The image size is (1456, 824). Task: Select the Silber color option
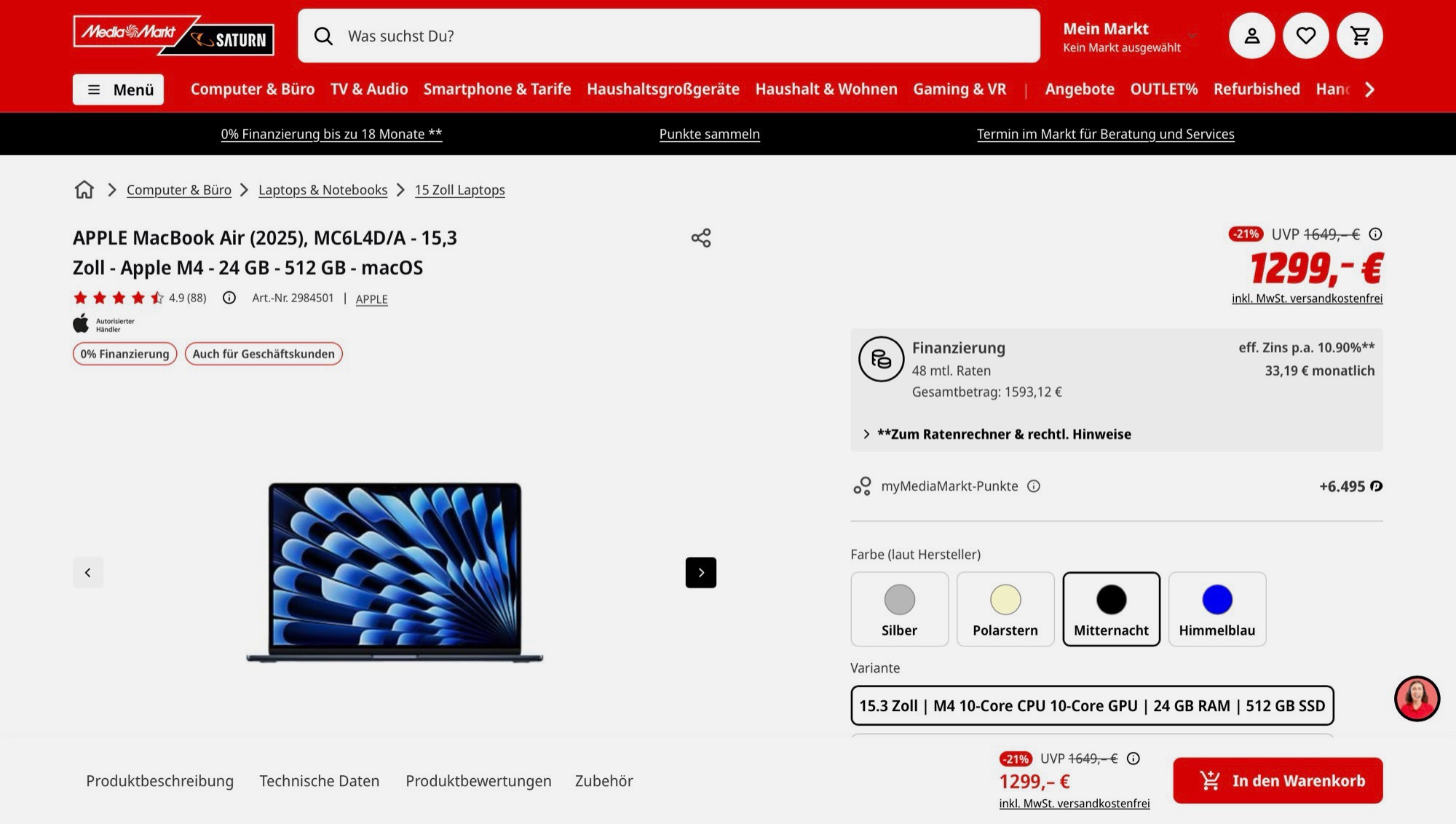point(899,609)
